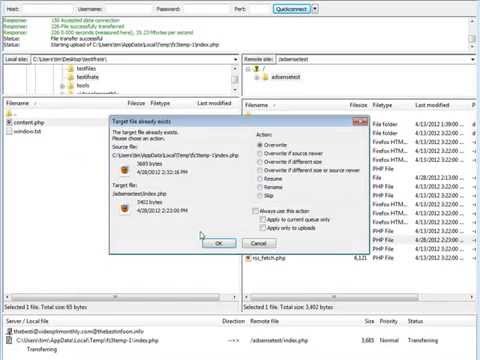The image size is (480, 360).
Task: Expand the adsensetest remote folder
Action: tap(257, 78)
